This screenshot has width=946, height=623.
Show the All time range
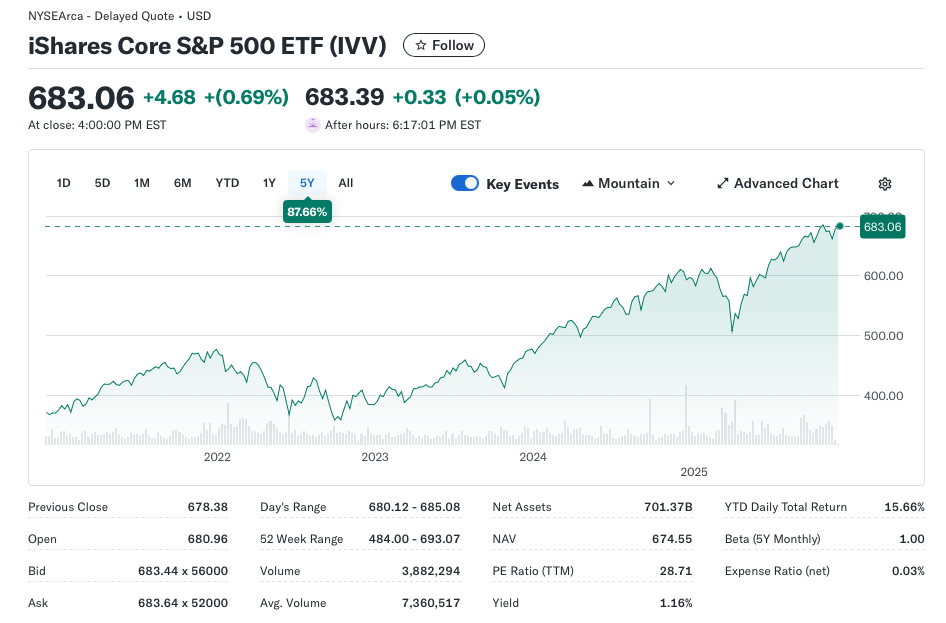click(346, 183)
